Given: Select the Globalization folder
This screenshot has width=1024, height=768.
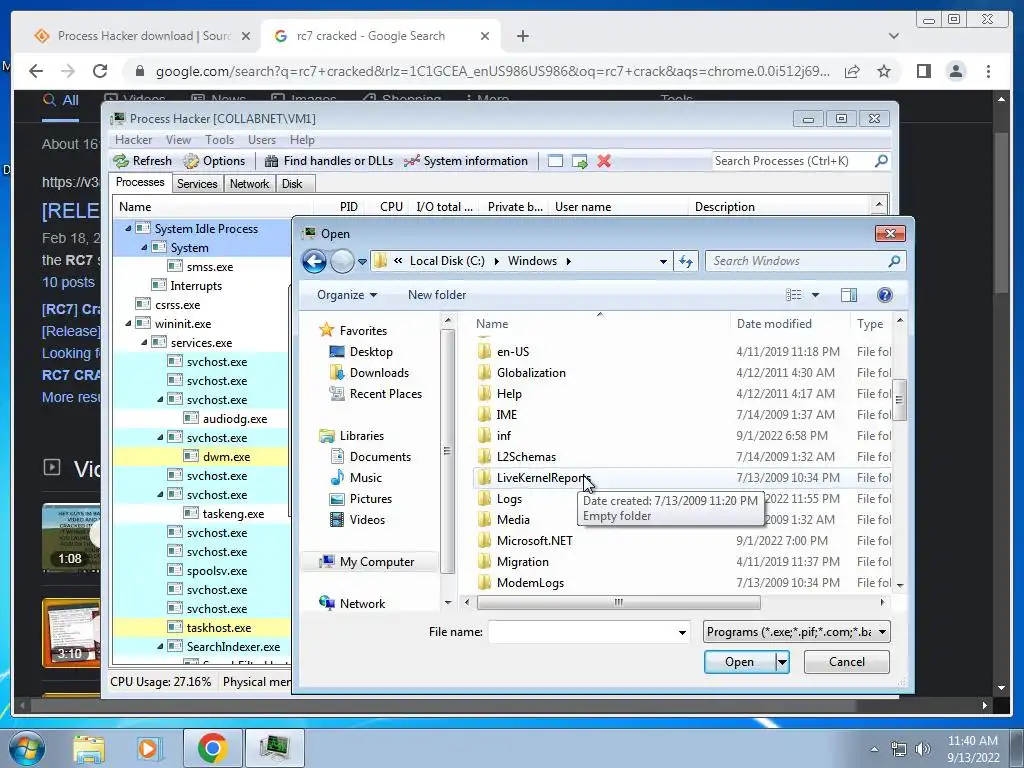Looking at the screenshot, I should click(531, 373).
